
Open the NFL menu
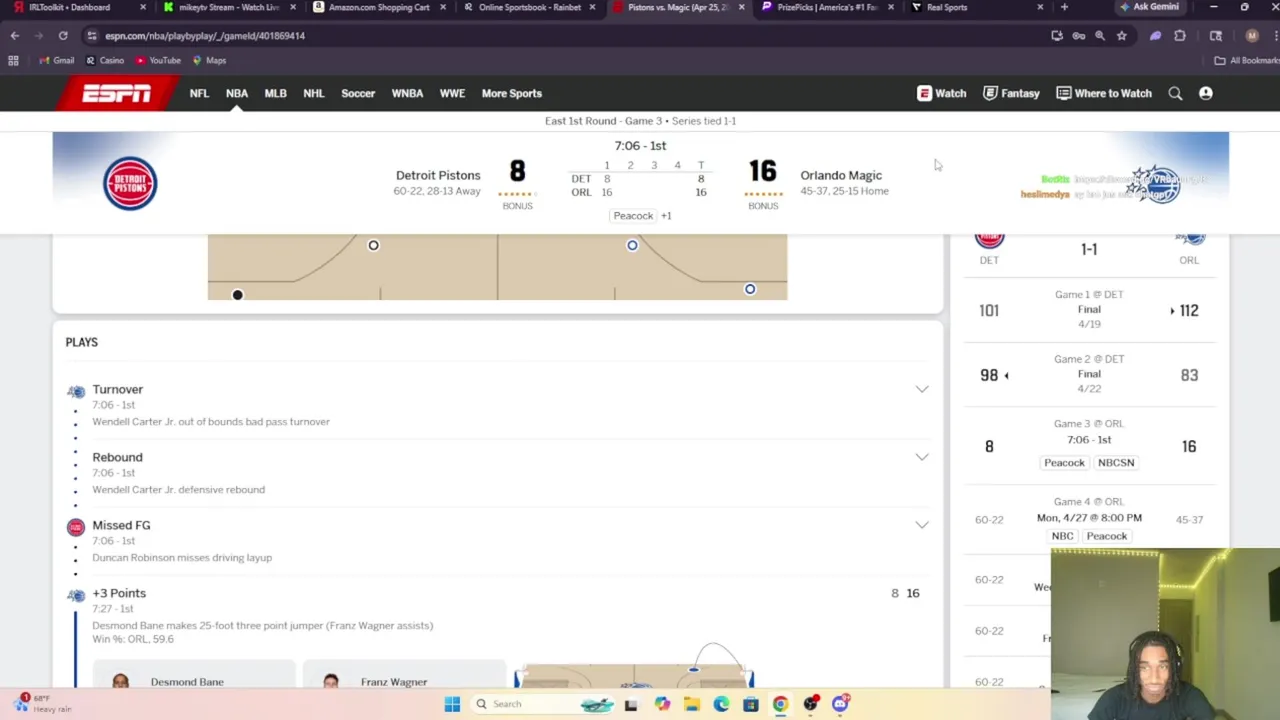(x=199, y=93)
